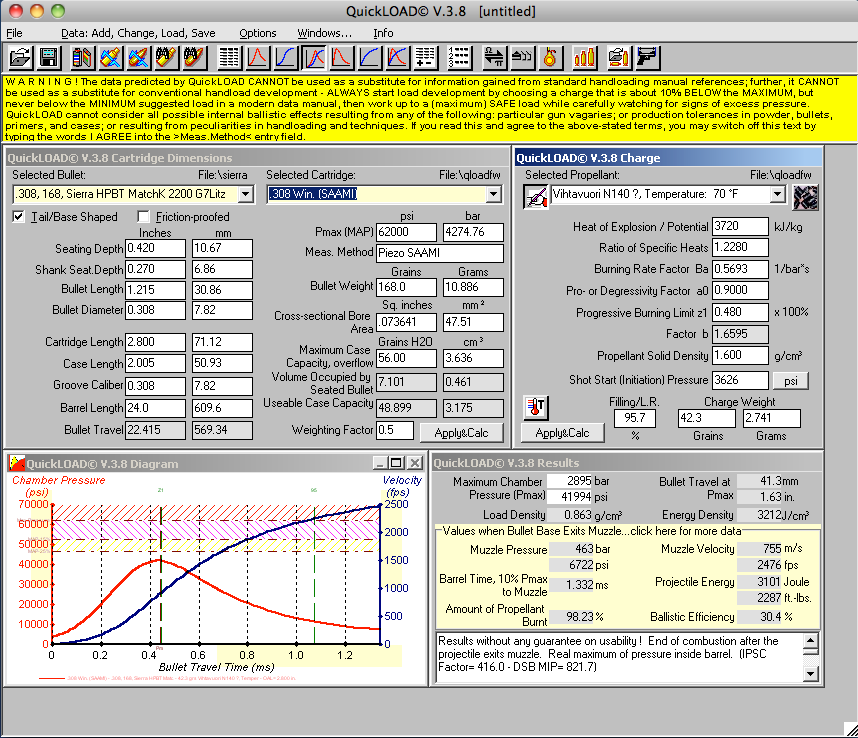Click the Pmax (MAP) psi field
Screen dimensions: 858x738
click(407, 232)
